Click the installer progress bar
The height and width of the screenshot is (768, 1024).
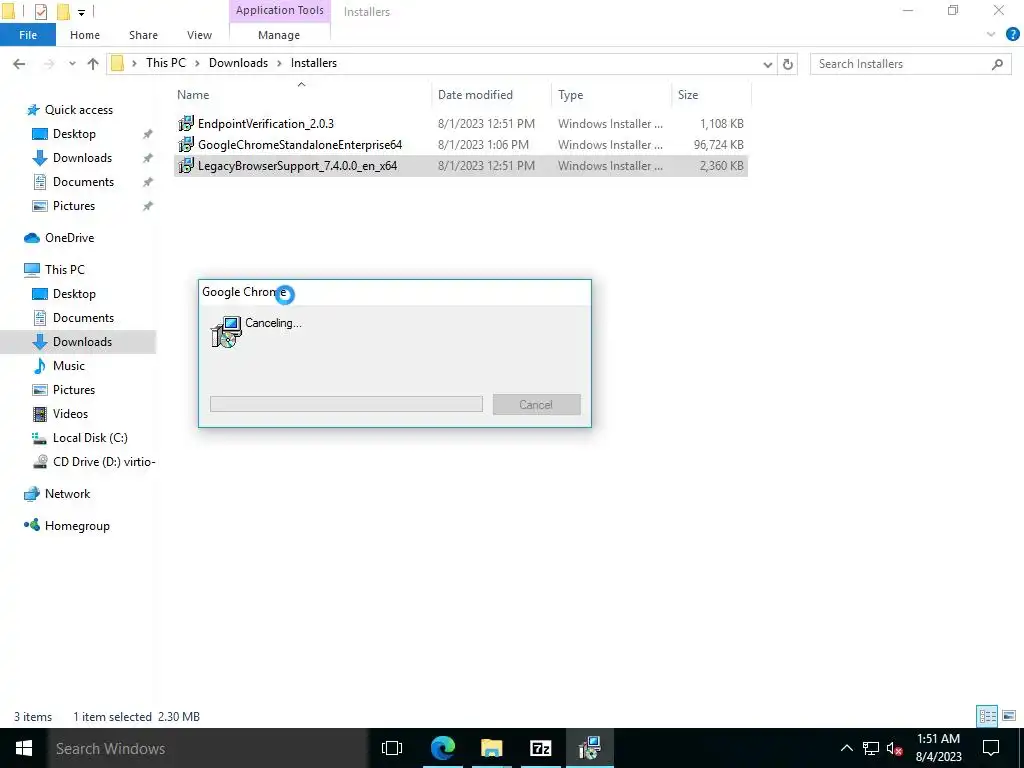pyautogui.click(x=346, y=404)
